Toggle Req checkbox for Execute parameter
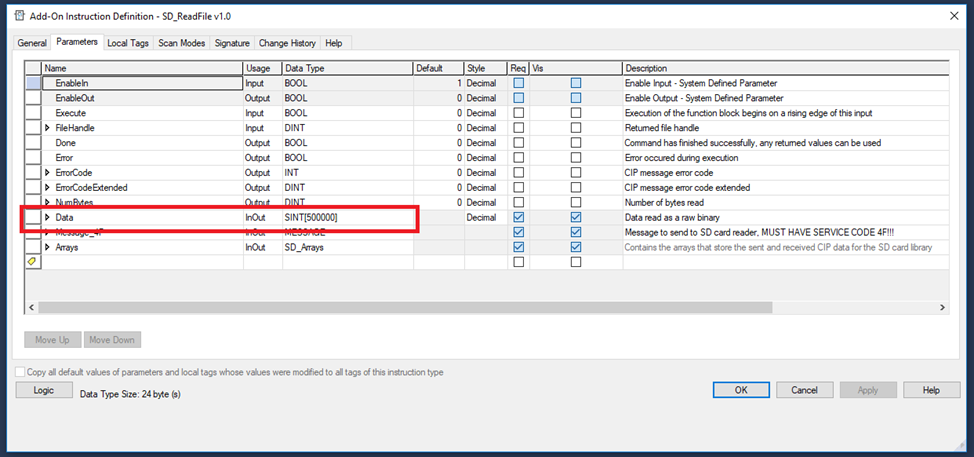The image size is (974, 457). [518, 113]
